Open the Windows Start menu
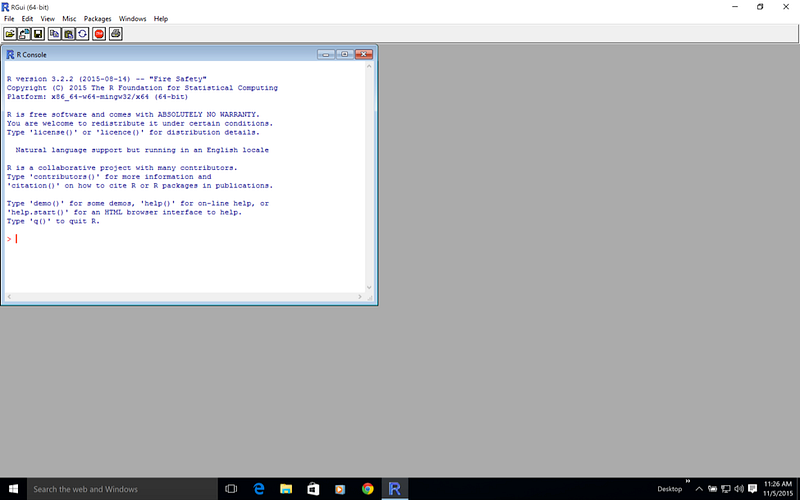The image size is (800, 501). 13,489
